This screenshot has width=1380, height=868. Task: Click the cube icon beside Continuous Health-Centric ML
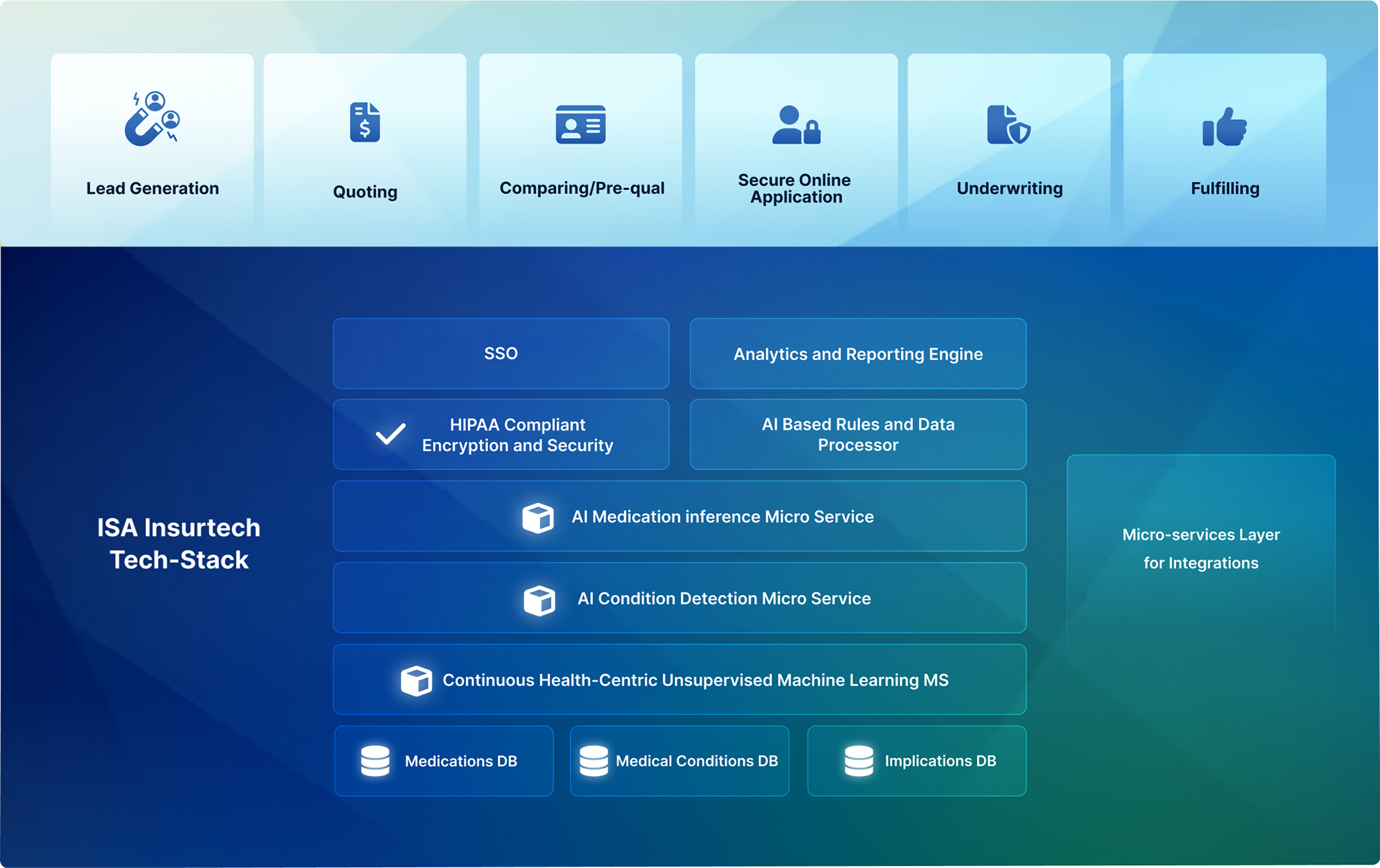[x=416, y=680]
